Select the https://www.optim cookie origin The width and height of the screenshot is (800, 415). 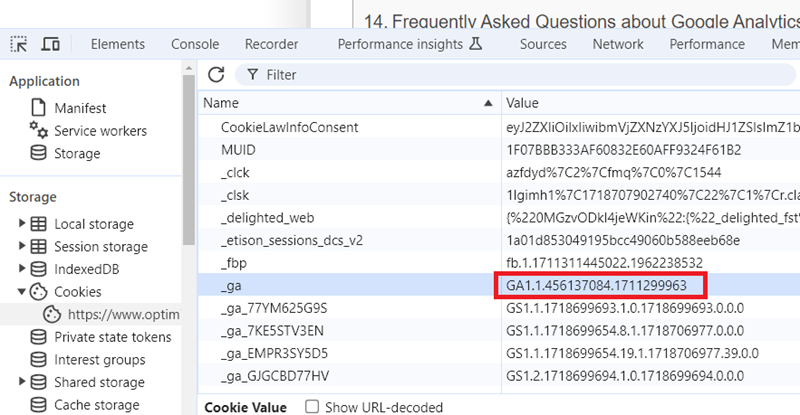pyautogui.click(x=123, y=314)
